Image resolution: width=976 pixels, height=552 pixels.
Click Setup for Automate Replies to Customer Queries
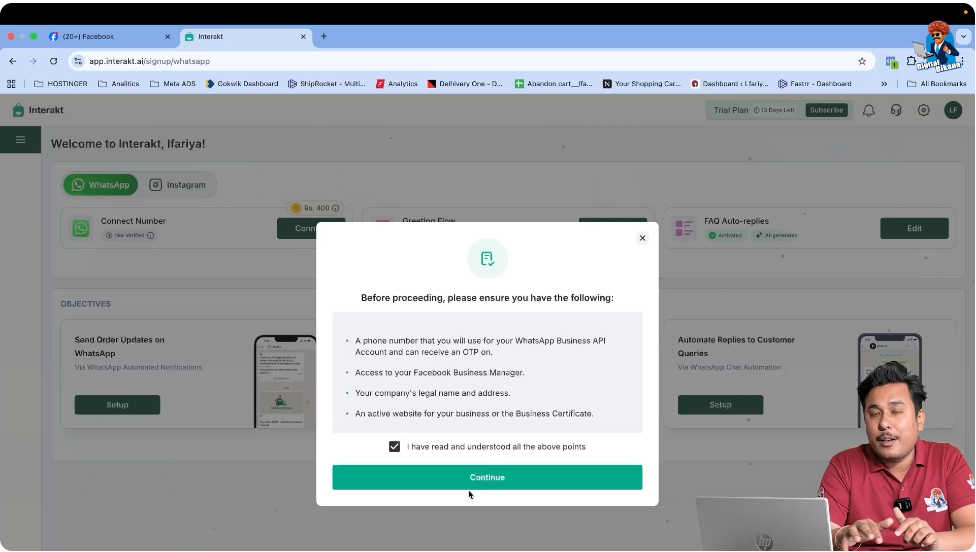pyautogui.click(x=720, y=405)
